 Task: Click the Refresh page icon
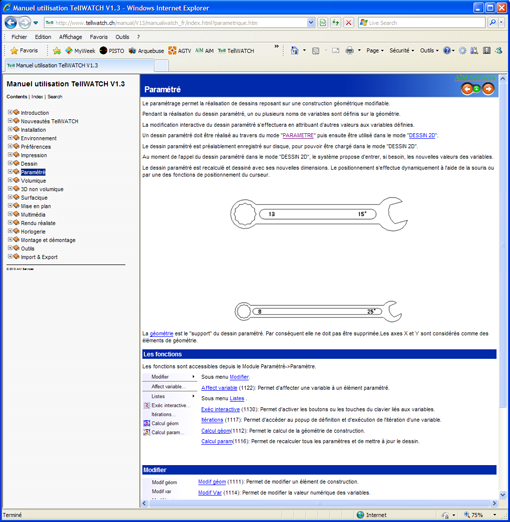335,23
